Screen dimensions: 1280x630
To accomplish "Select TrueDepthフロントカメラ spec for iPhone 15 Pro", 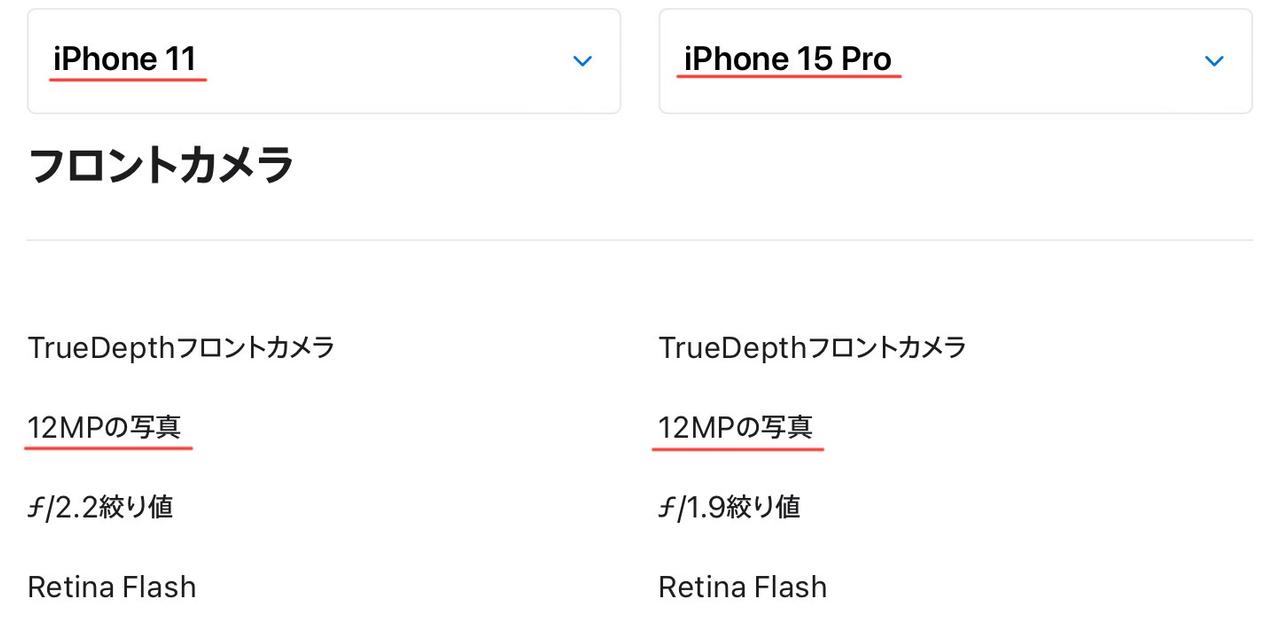I will (x=812, y=347).
